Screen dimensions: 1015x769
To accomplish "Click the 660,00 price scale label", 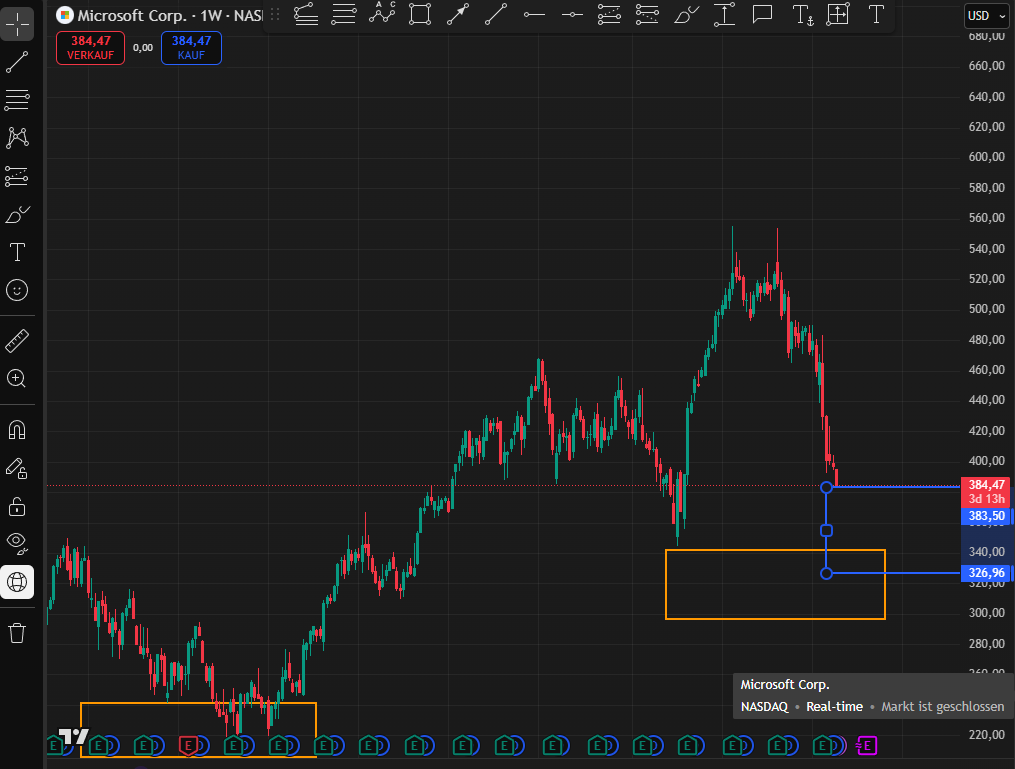I will tap(987, 65).
